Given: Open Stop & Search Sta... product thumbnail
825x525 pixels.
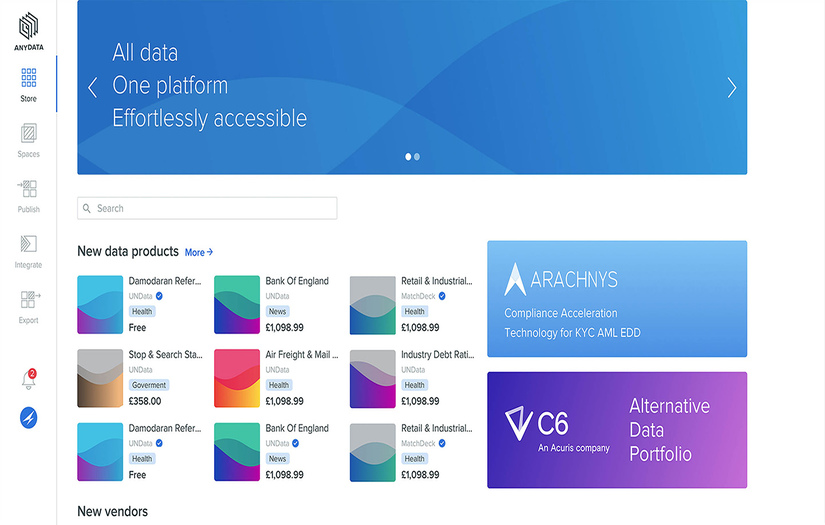Looking at the screenshot, I should [100, 378].
